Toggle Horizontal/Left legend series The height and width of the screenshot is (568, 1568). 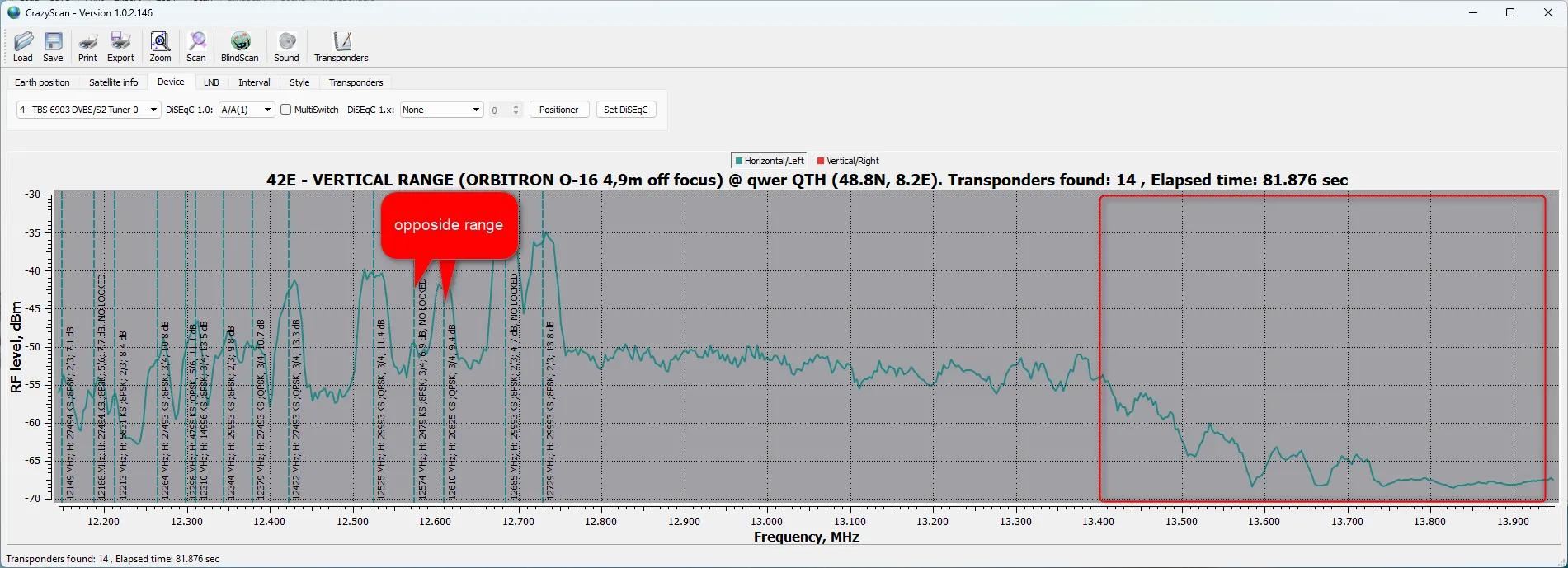[x=769, y=161]
